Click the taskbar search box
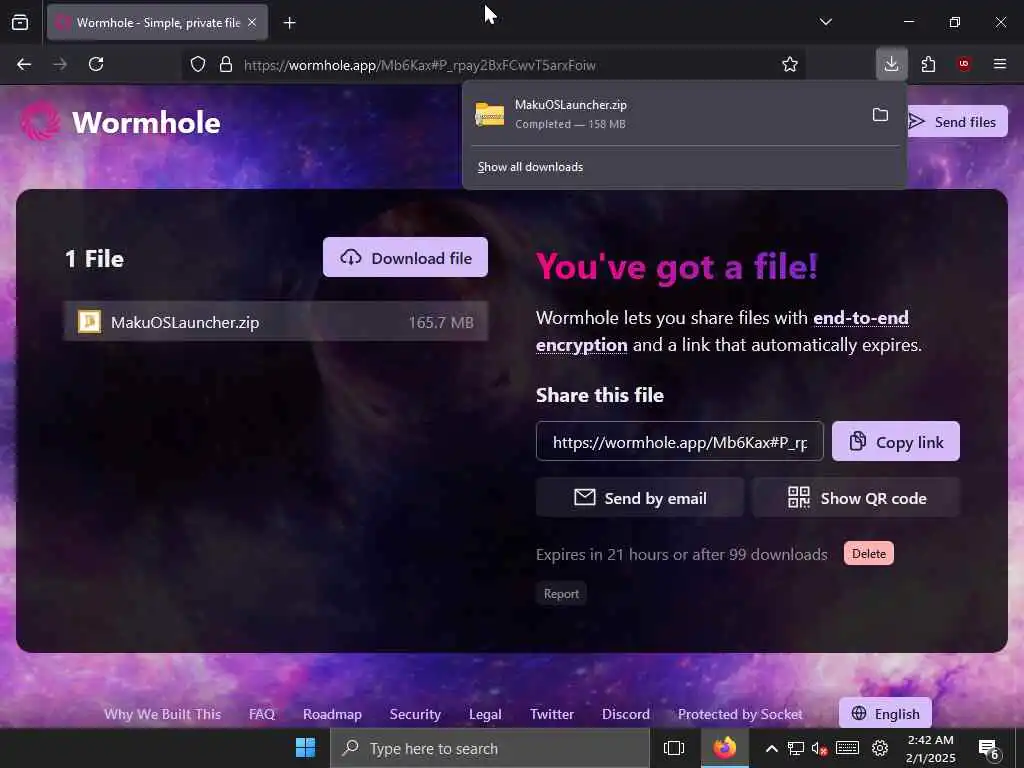Viewport: 1024px width, 768px height. [x=490, y=748]
